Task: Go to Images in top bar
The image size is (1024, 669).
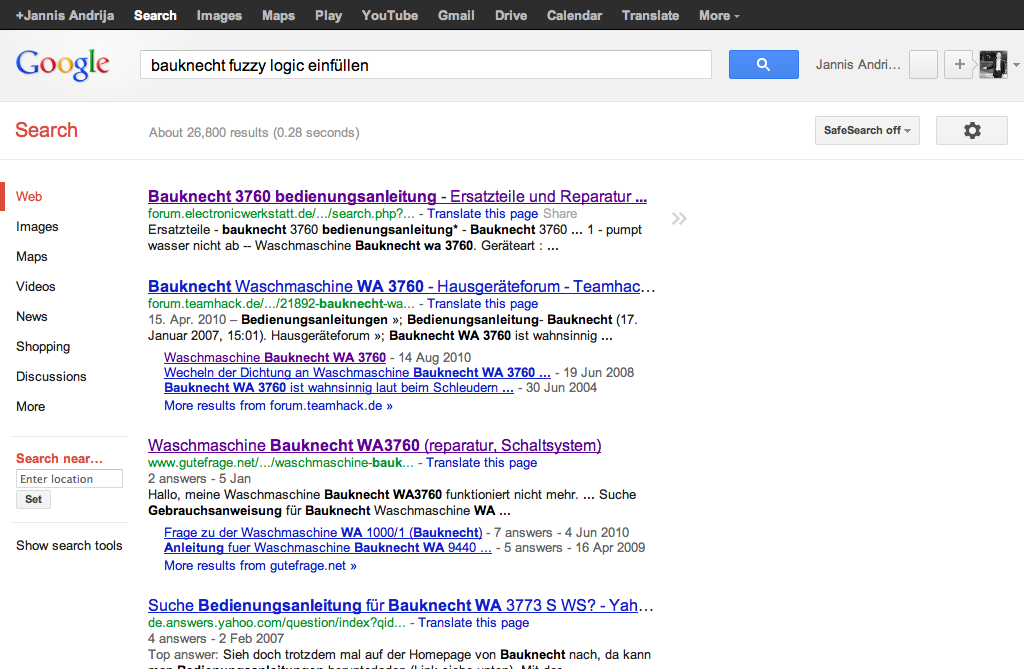Action: 219,15
